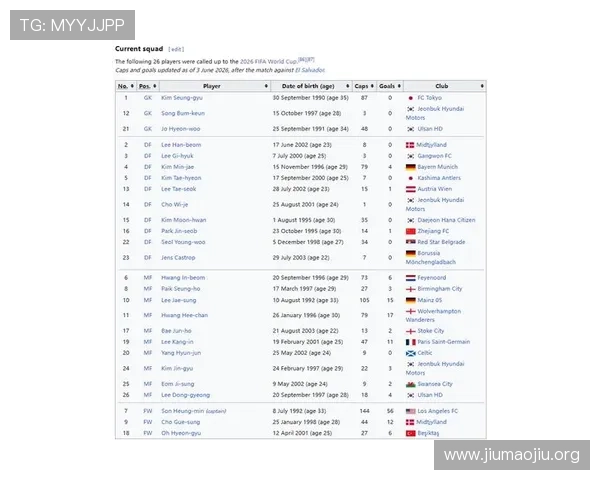Open Midtjylland link in Cho Gue-sung's row
Viewport: 600px width, 480px height.
pos(432,422)
